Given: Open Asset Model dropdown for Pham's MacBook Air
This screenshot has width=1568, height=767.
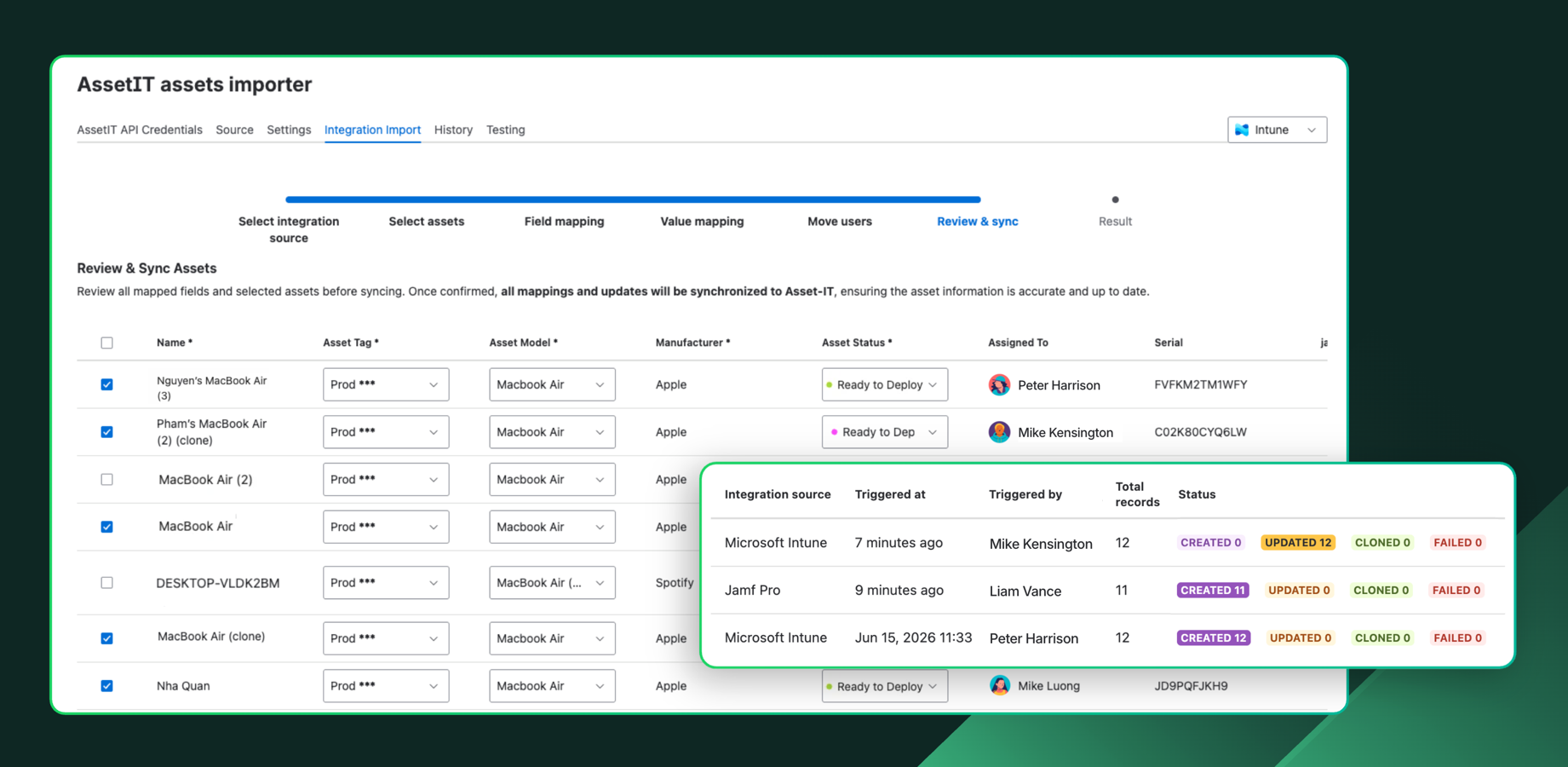Looking at the screenshot, I should 552,432.
